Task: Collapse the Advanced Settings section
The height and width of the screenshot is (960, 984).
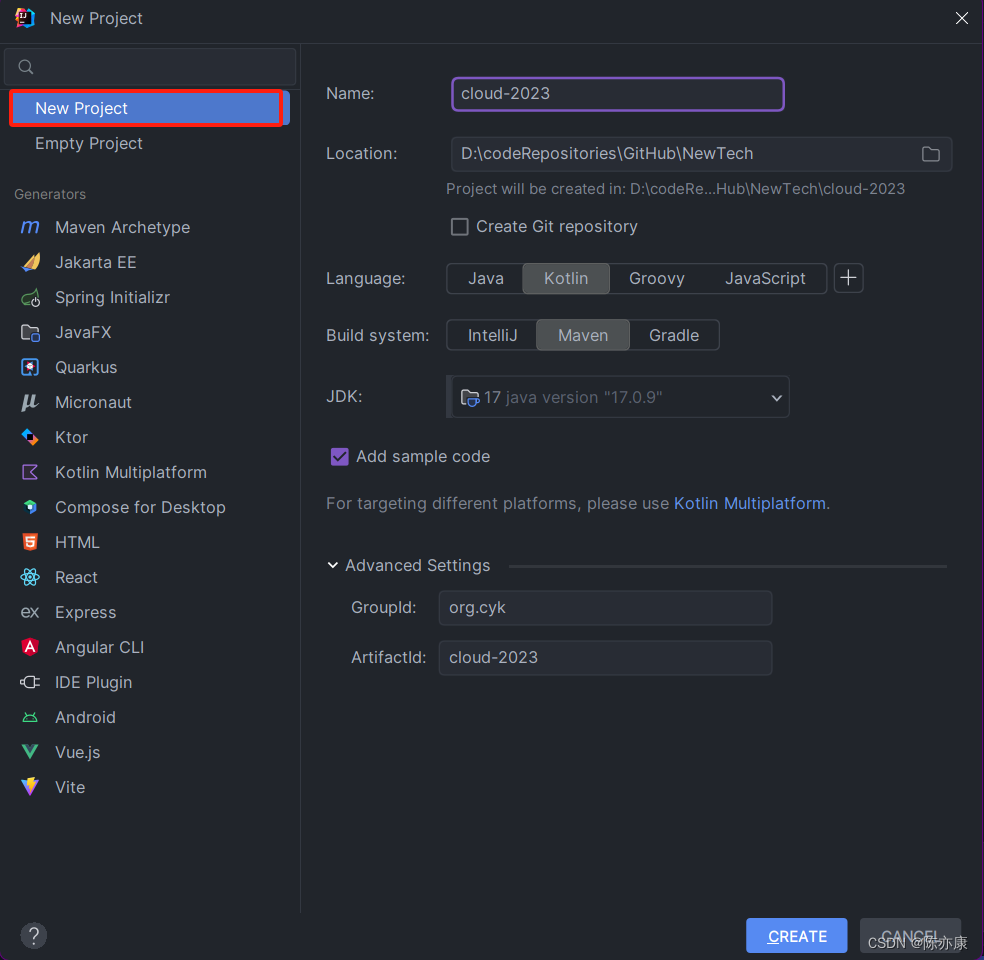Action: point(333,565)
